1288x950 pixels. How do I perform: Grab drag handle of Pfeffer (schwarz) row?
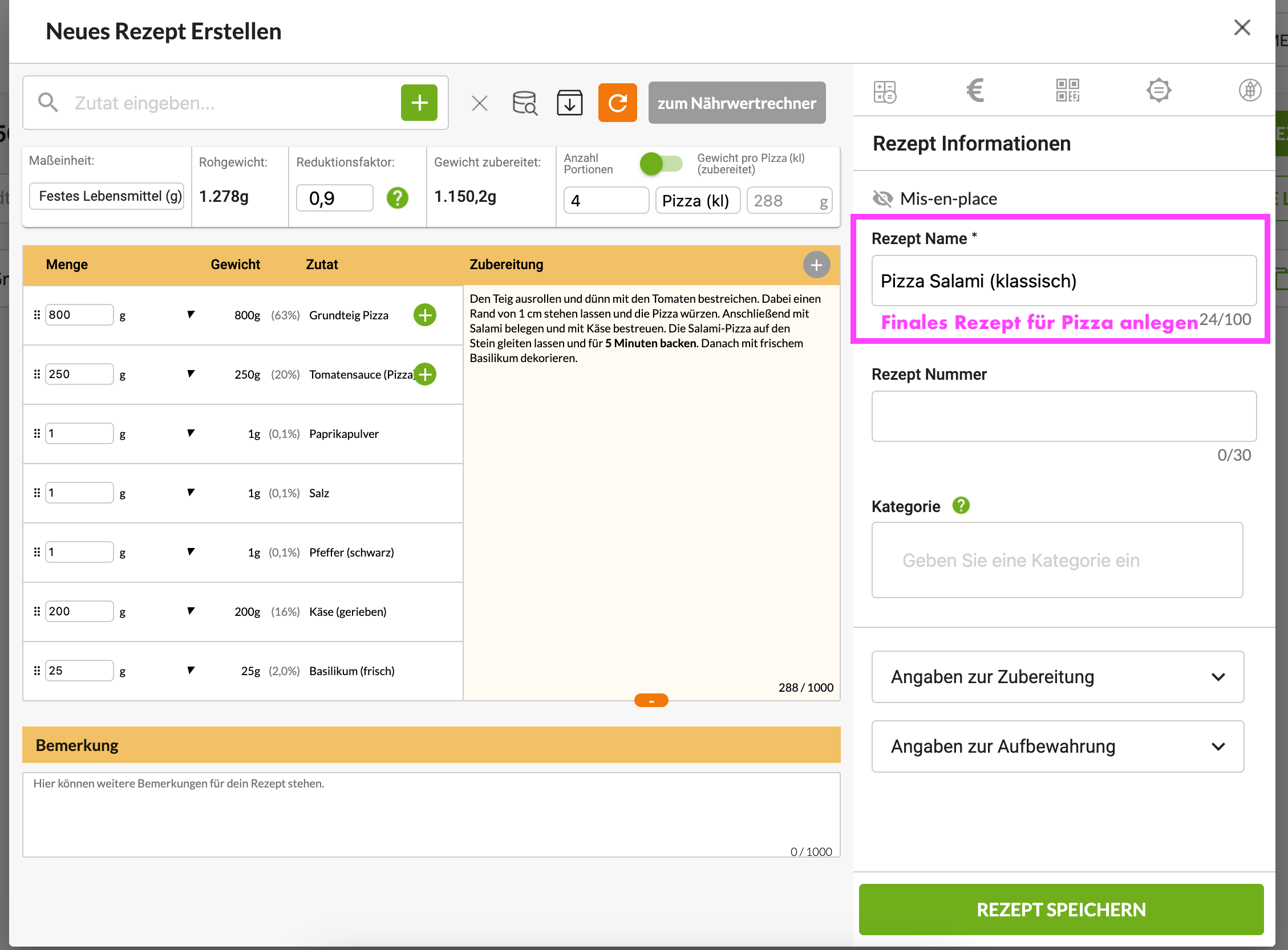coord(37,552)
